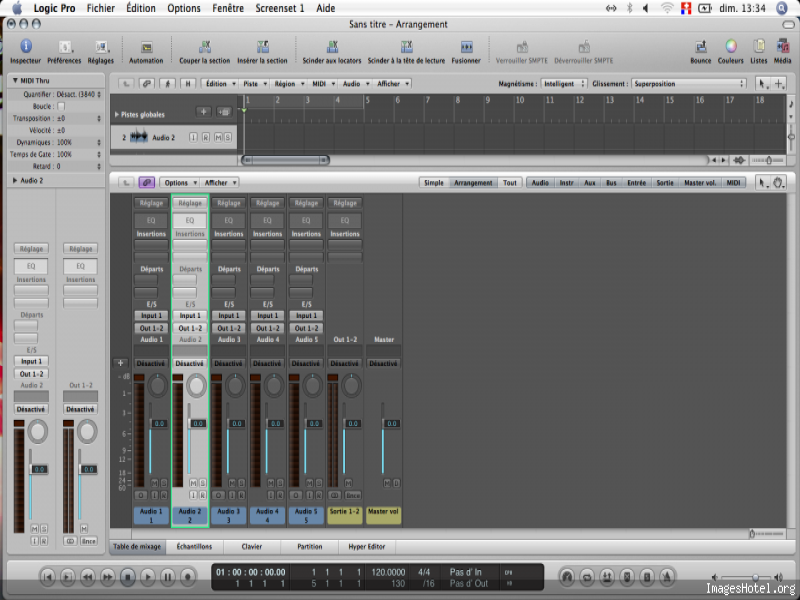Click the Fusionner toolbar icon
800x600 pixels.
tap(466, 46)
